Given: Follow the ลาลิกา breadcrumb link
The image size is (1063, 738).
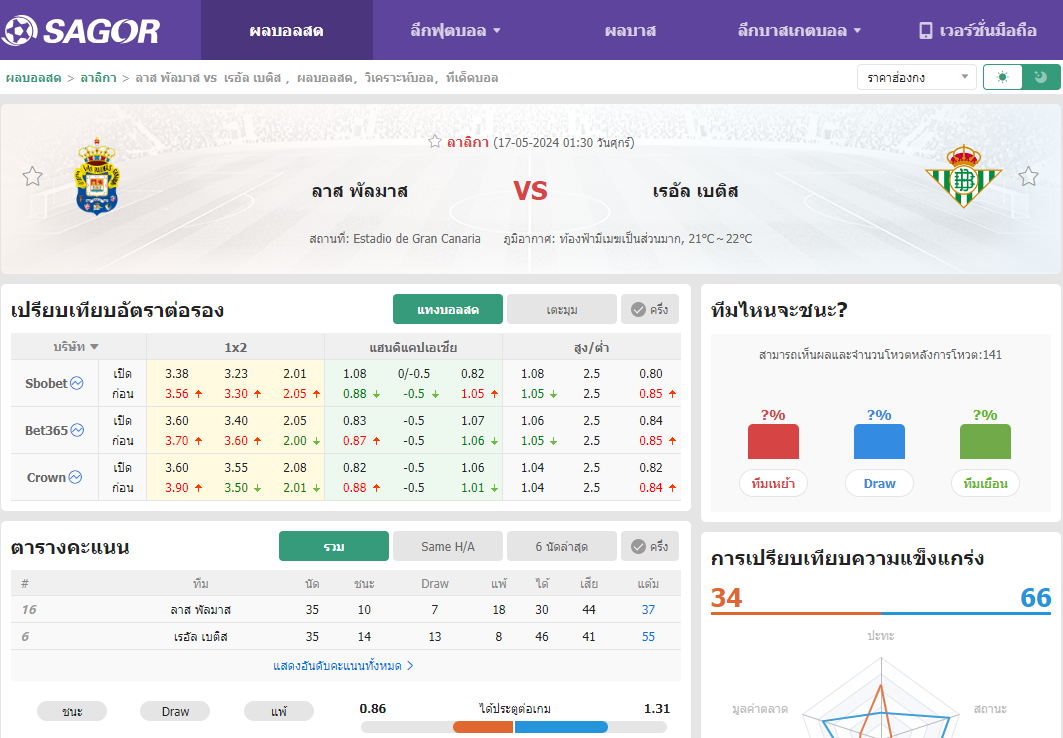Looking at the screenshot, I should [x=98, y=78].
